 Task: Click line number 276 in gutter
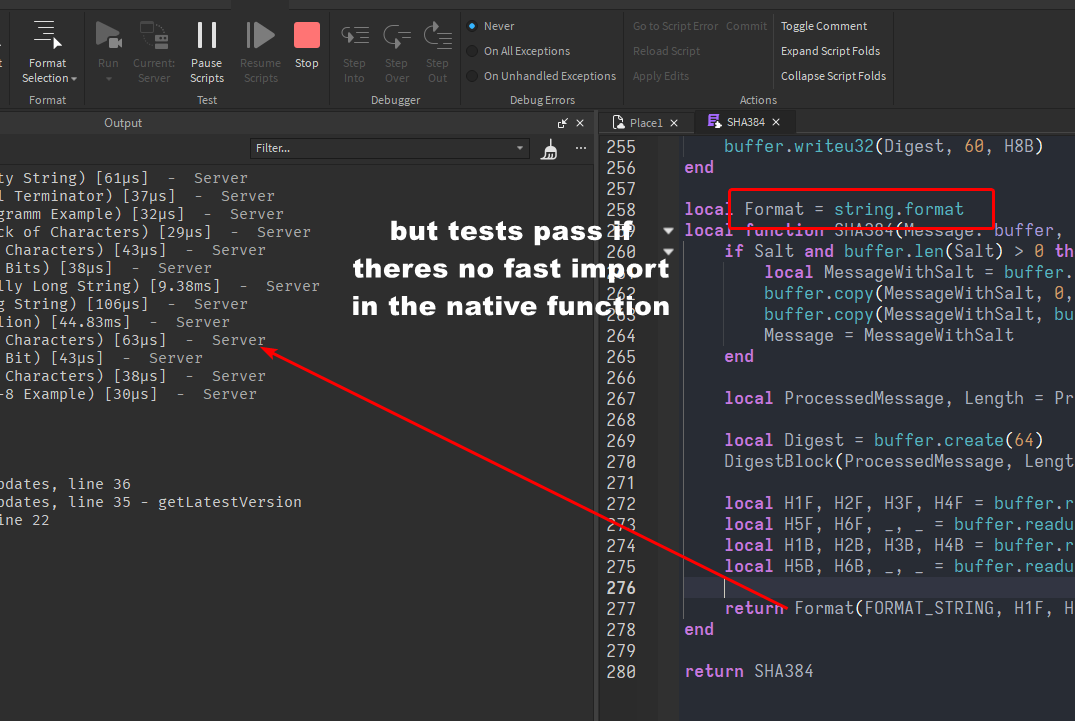621,588
